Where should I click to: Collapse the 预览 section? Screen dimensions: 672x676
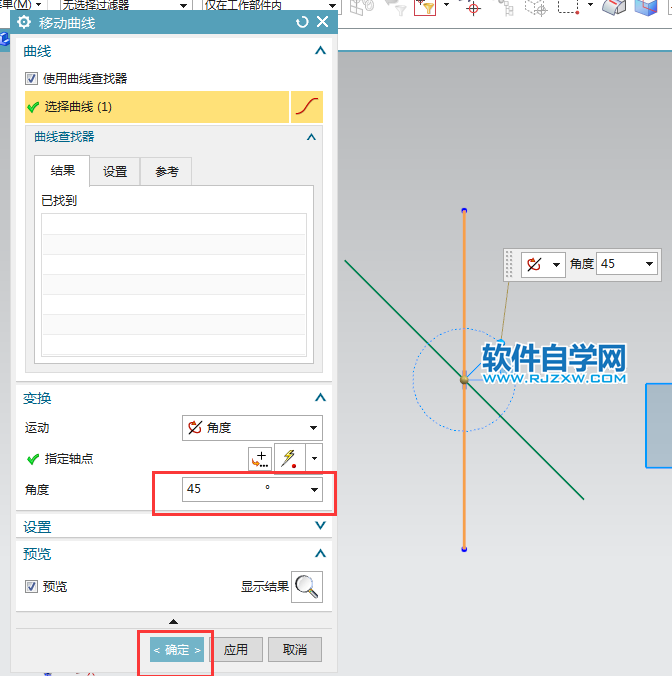tap(320, 554)
